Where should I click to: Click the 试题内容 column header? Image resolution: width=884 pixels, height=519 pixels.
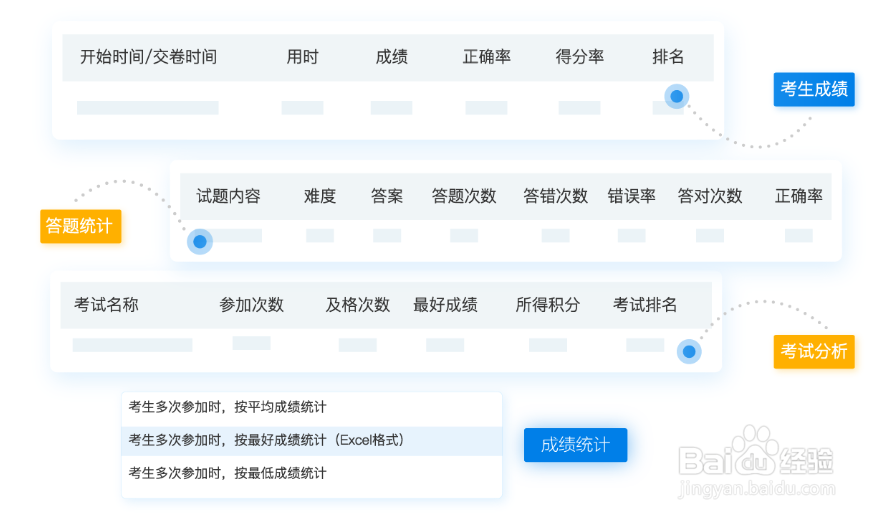[x=228, y=196]
